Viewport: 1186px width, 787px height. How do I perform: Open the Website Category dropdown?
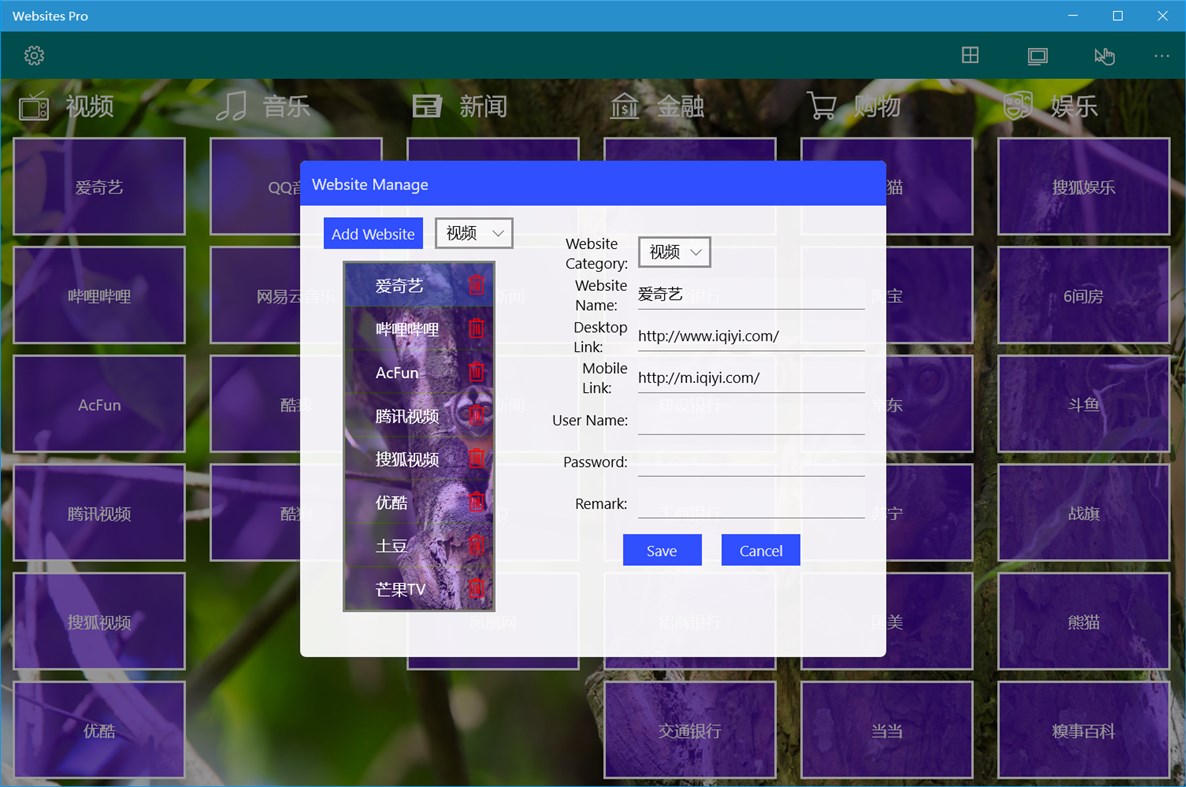674,252
